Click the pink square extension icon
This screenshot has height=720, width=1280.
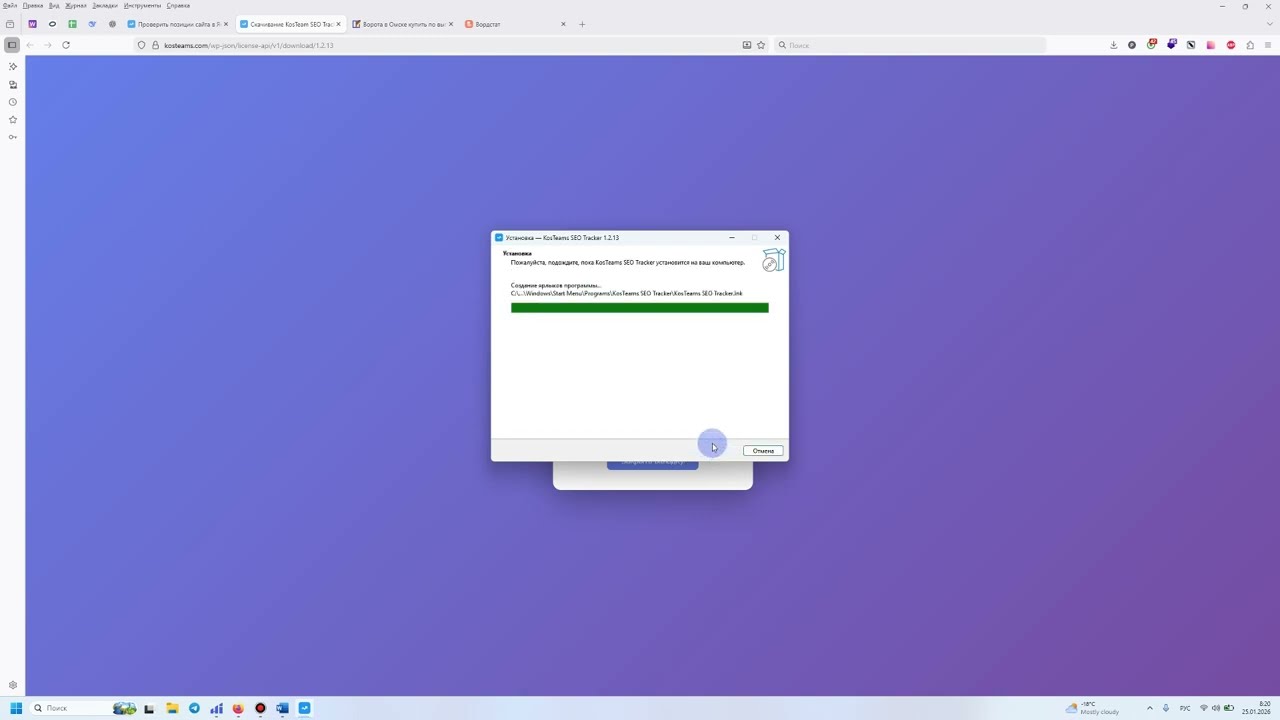coord(1211,45)
